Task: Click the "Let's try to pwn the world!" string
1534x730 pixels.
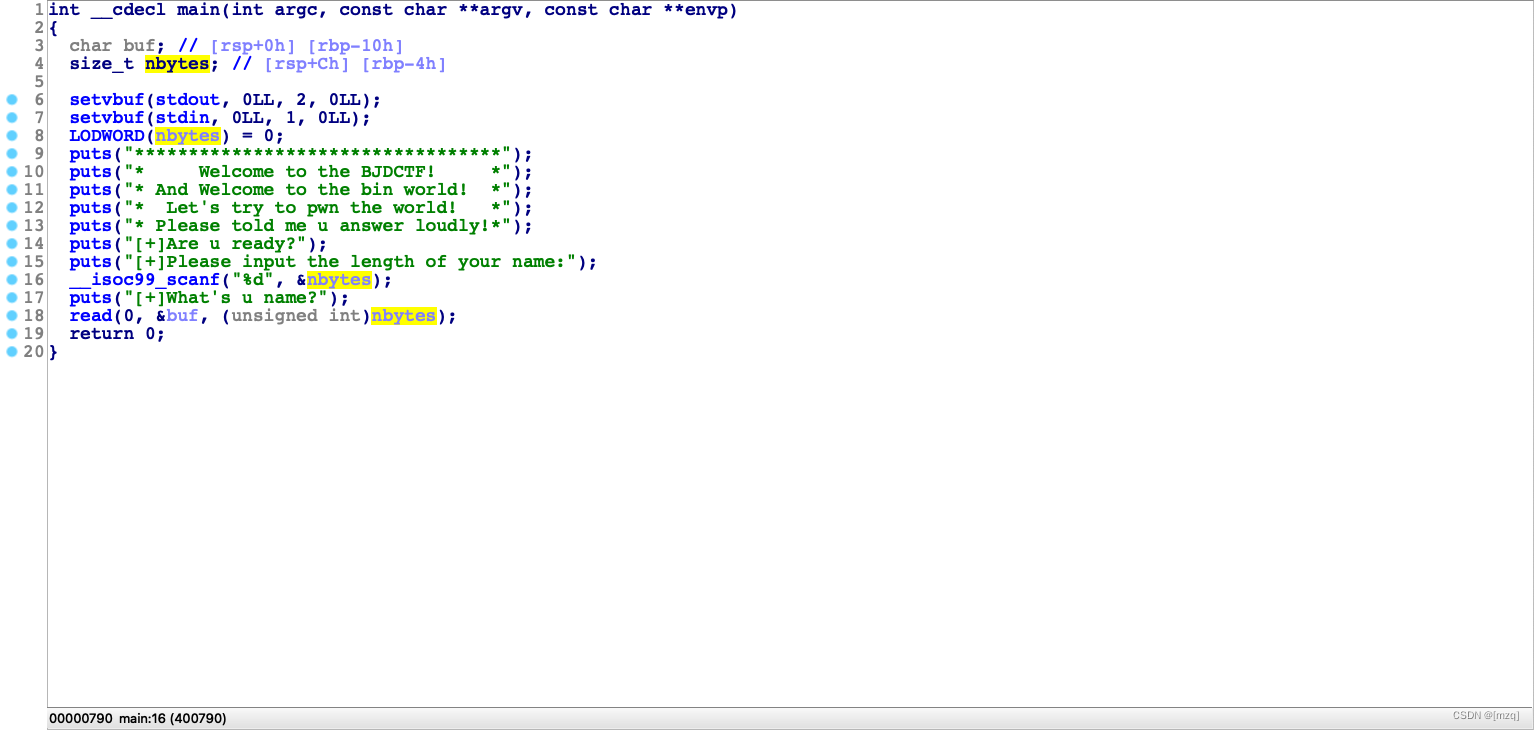Action: tap(317, 208)
